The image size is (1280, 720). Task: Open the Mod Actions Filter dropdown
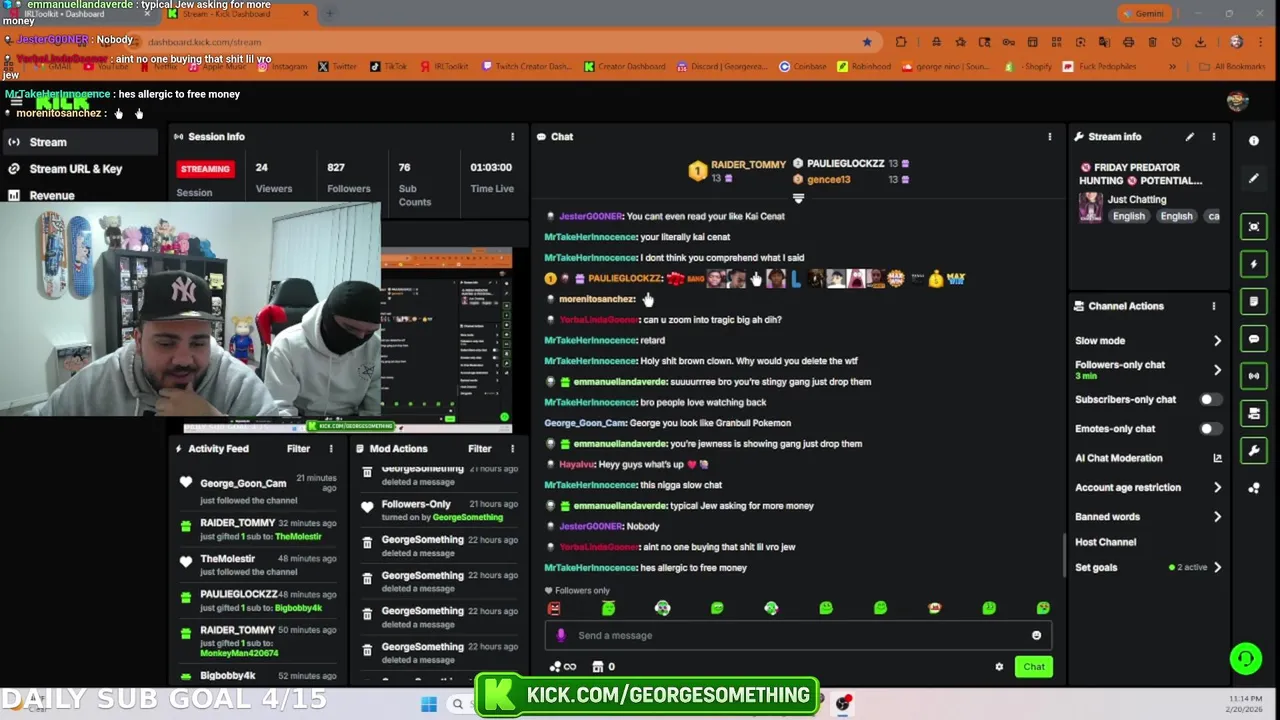pyautogui.click(x=479, y=449)
